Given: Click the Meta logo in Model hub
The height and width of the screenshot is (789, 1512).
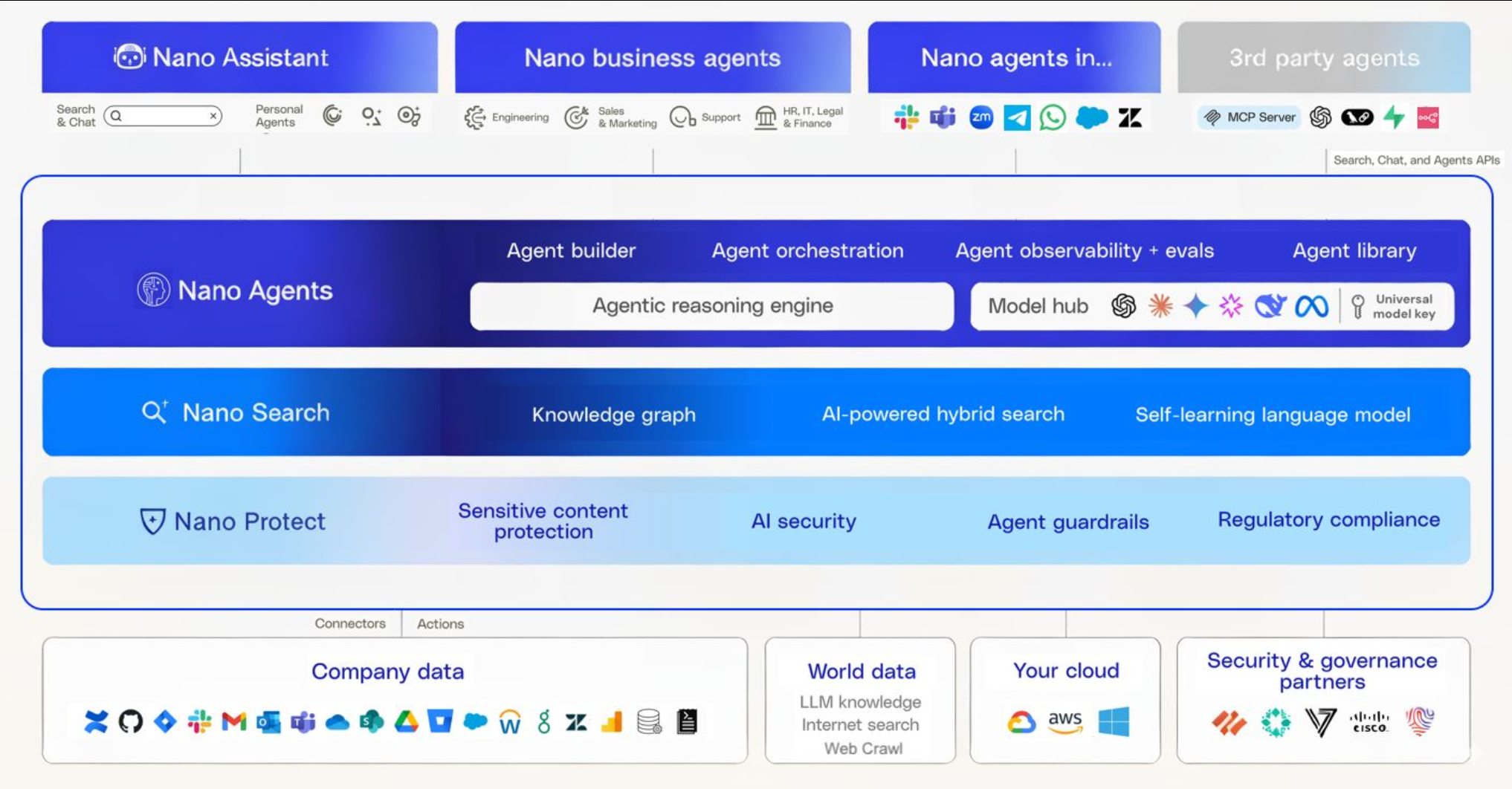Looking at the screenshot, I should point(1311,306).
